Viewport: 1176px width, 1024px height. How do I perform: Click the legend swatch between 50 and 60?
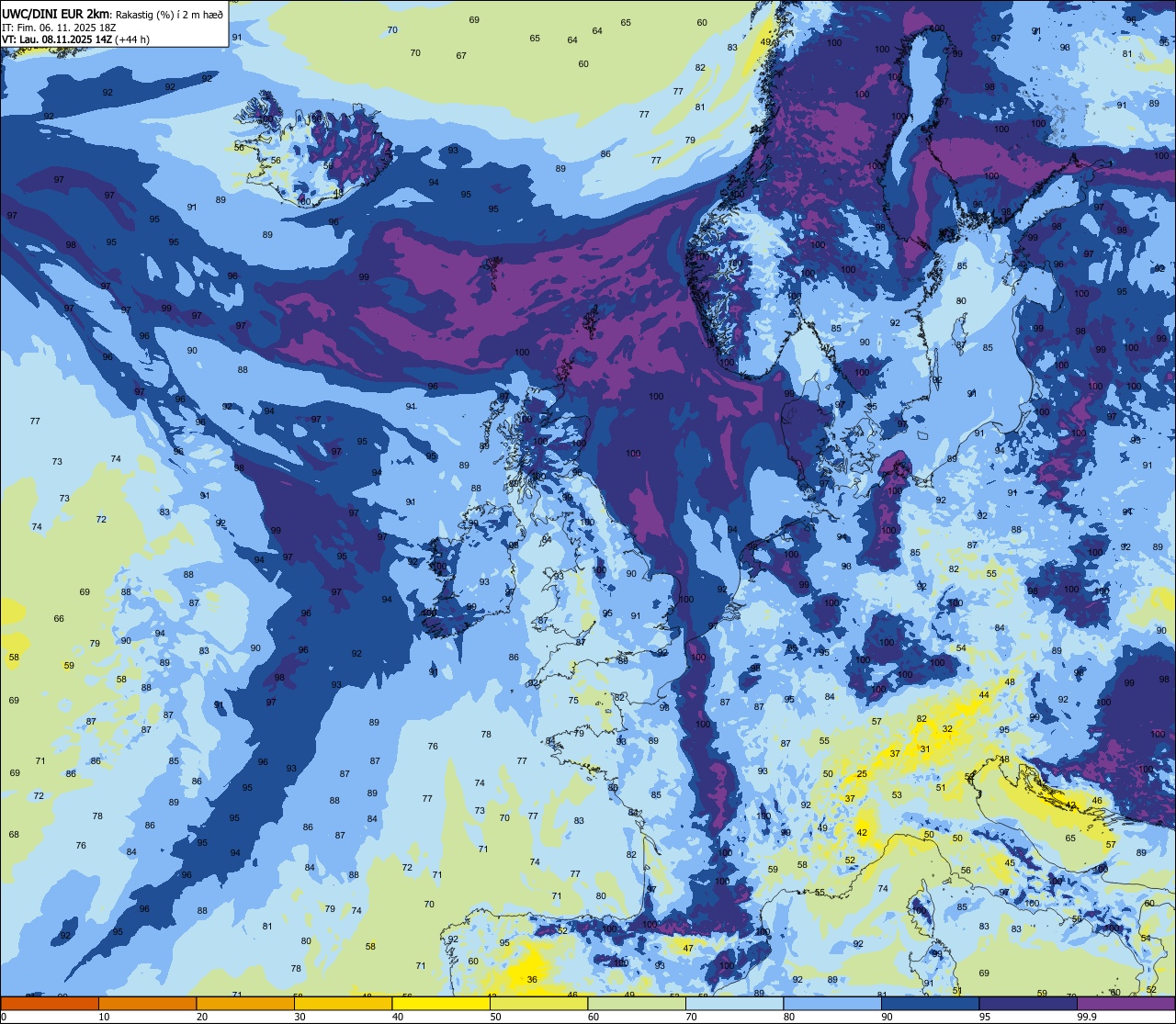(538, 1003)
